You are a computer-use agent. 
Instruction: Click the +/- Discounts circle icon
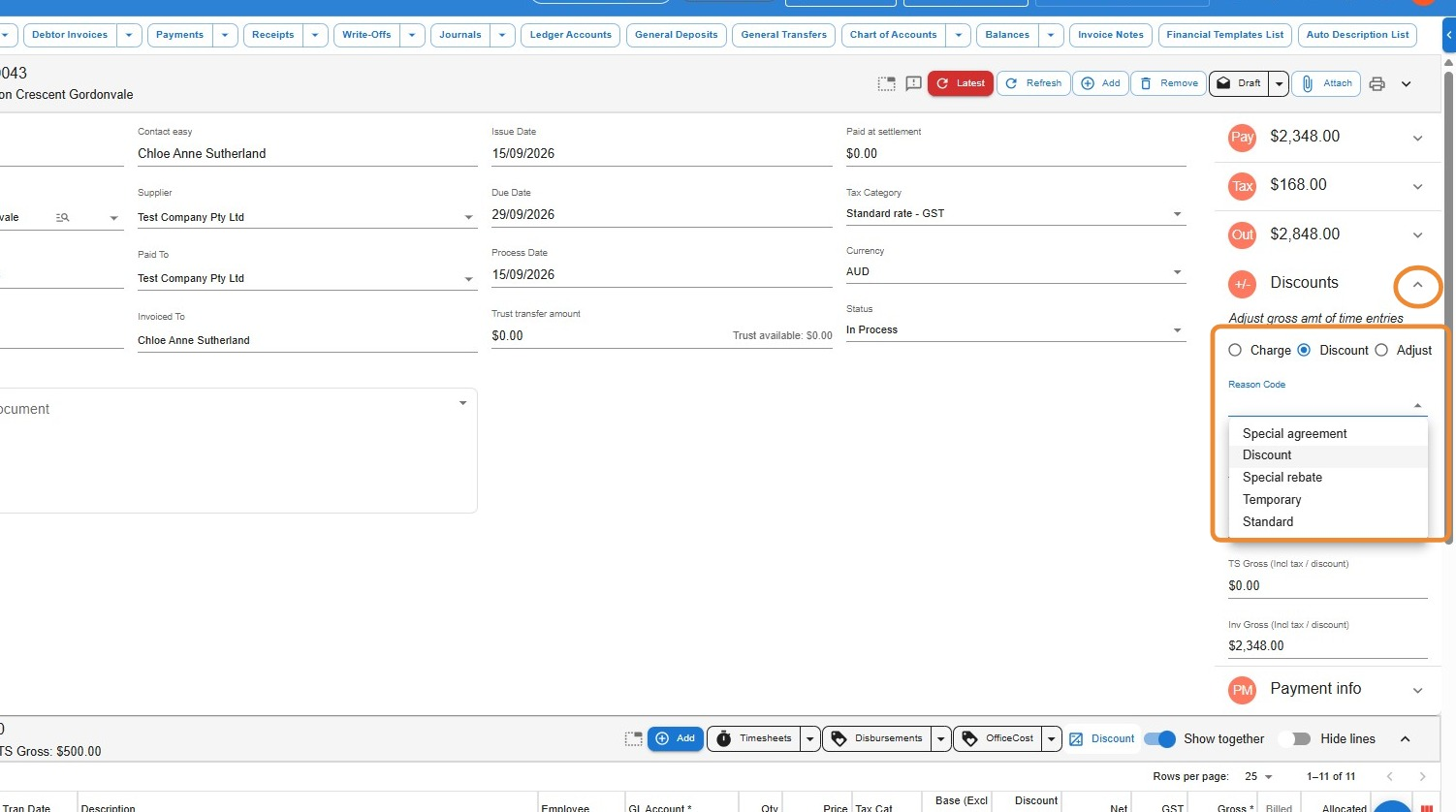coord(1243,284)
